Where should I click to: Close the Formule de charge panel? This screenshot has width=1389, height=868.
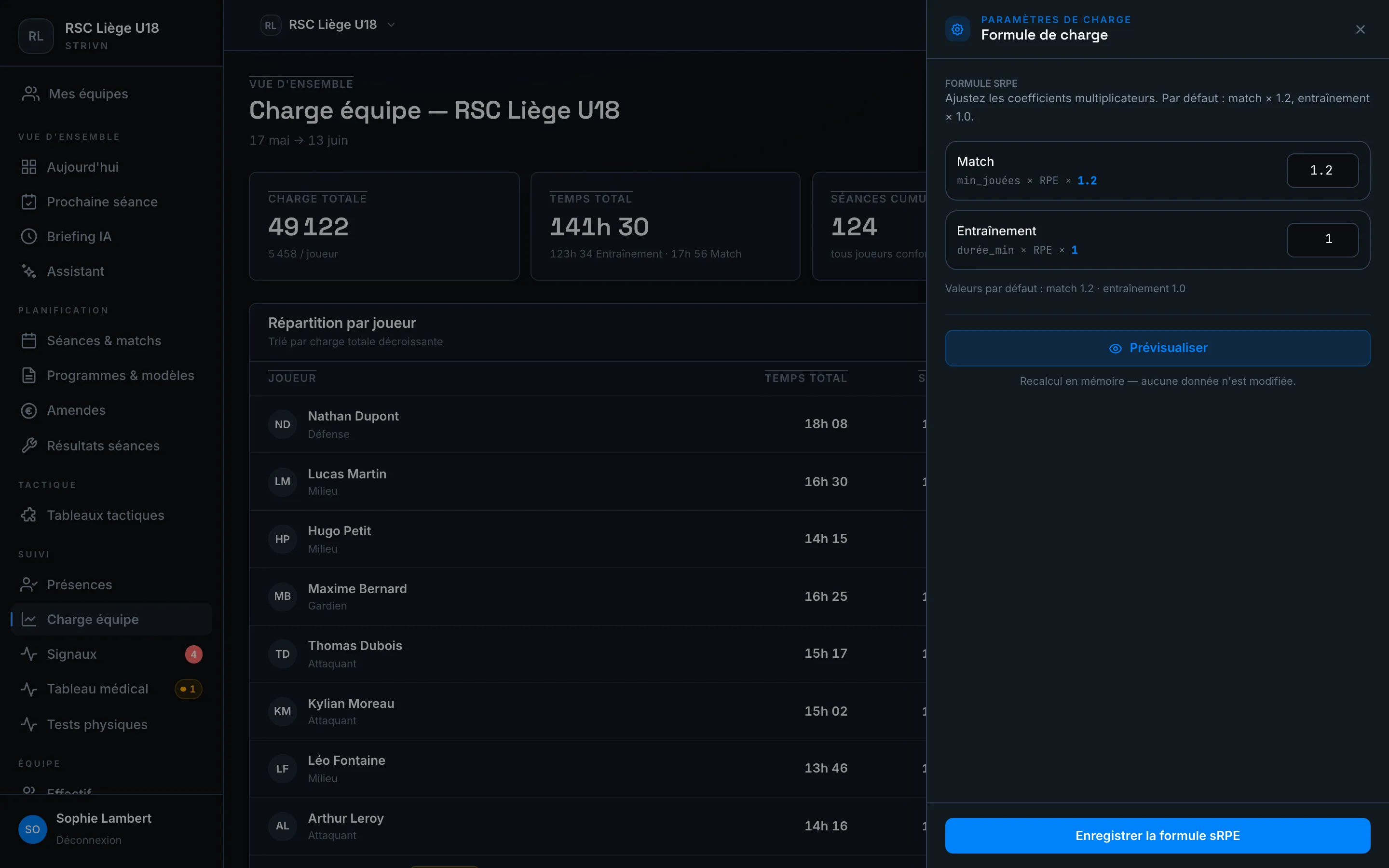click(x=1360, y=29)
